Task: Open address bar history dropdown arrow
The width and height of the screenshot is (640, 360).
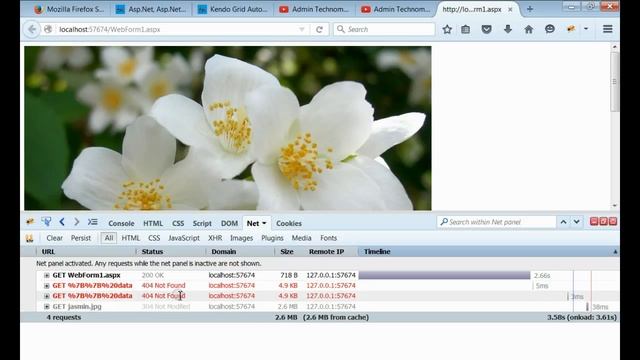Action: click(x=302, y=29)
